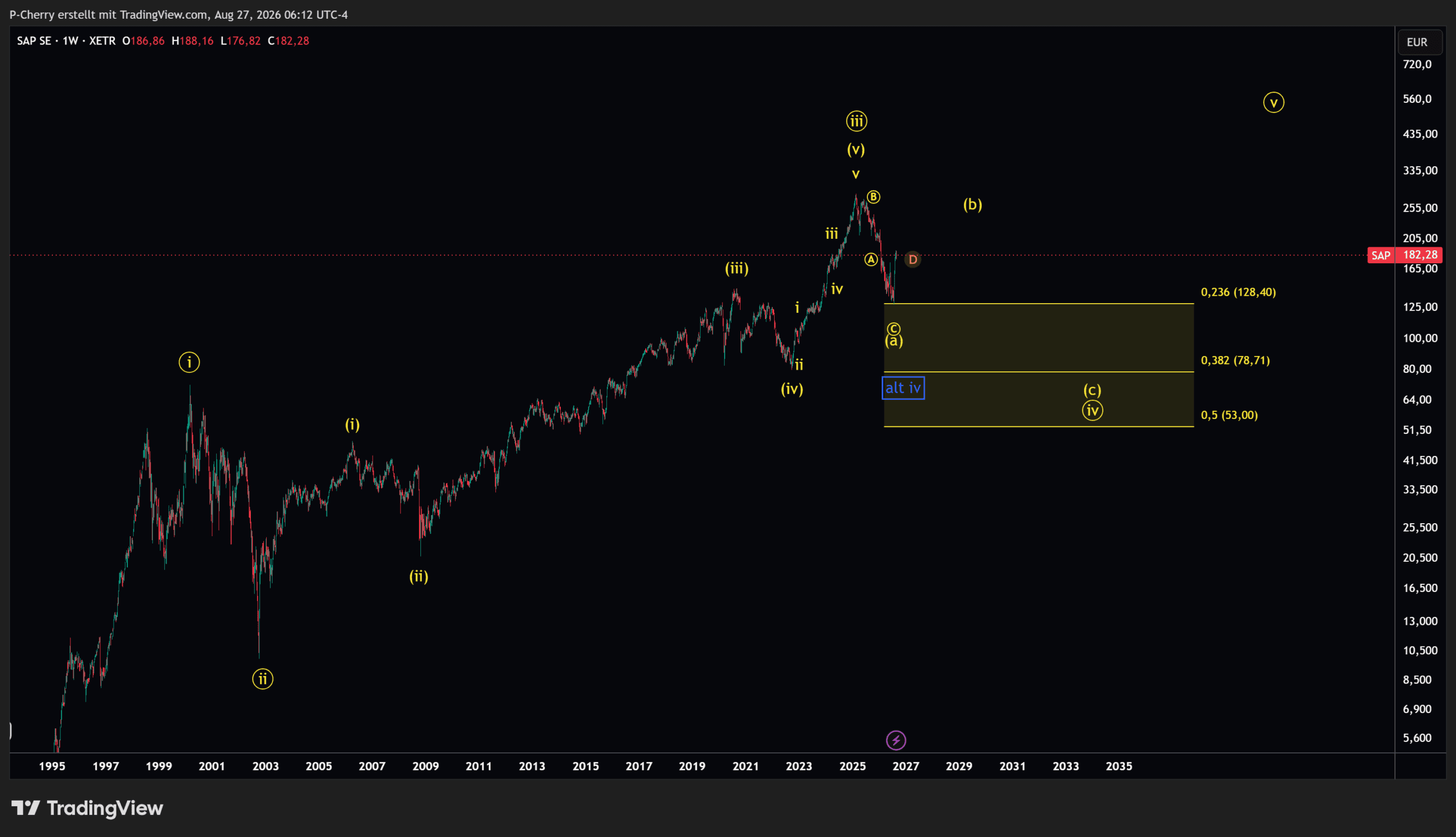The image size is (1456, 837).
Task: Click the low value 'L176,82'
Action: (241, 41)
